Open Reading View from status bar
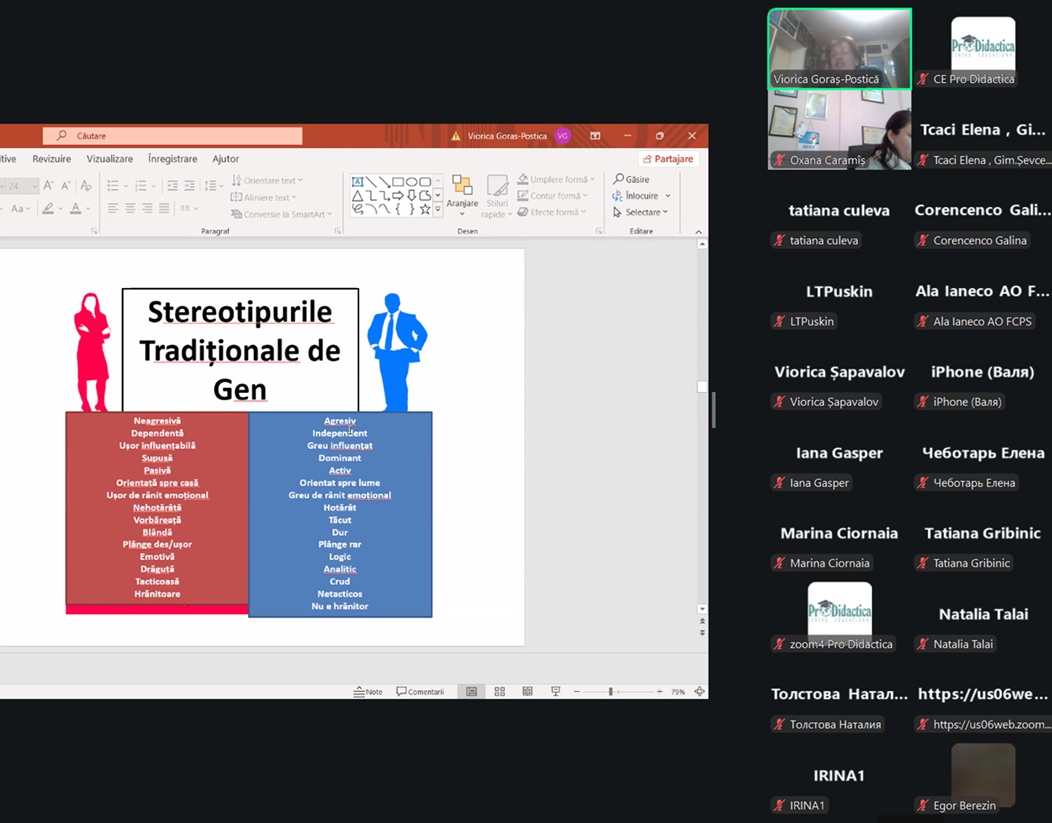This screenshot has width=1052, height=823. 527,691
